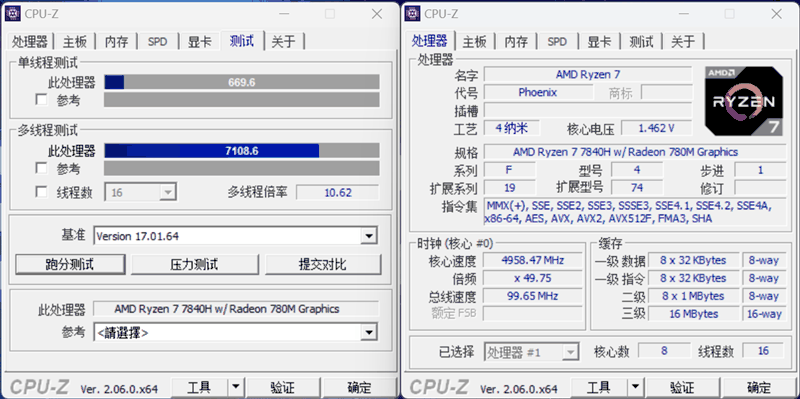This screenshot has width=800, height=399.
Task: Click 工具 button in right window
Action: click(x=598, y=387)
